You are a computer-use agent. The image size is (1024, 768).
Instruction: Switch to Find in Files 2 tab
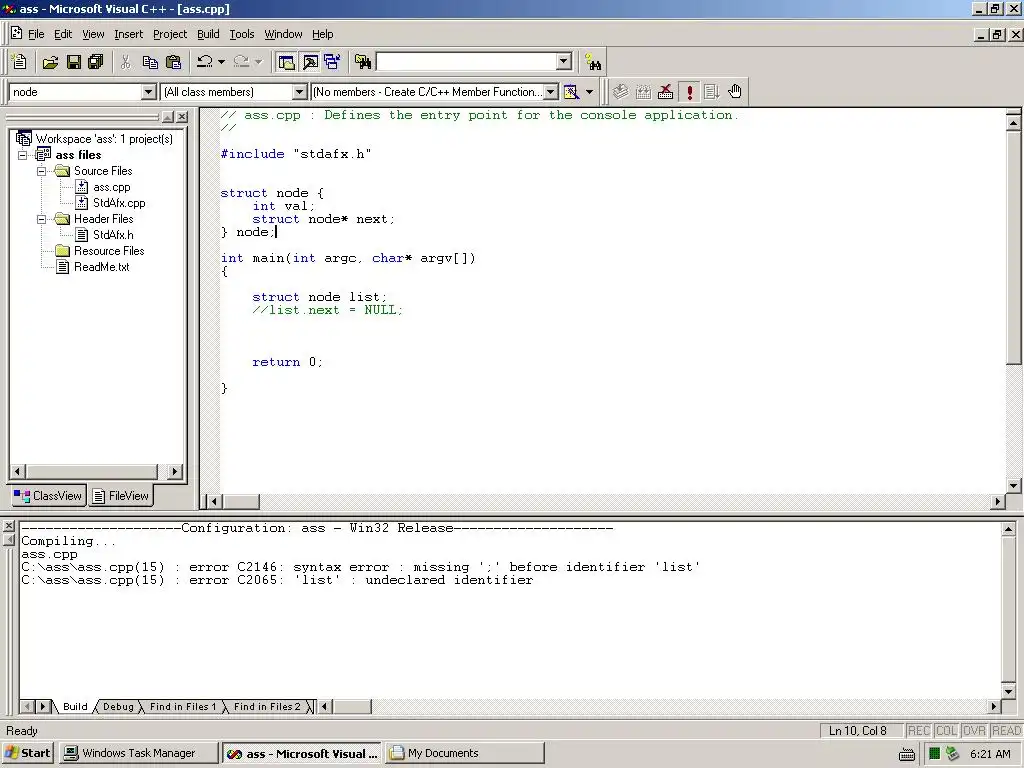point(267,707)
